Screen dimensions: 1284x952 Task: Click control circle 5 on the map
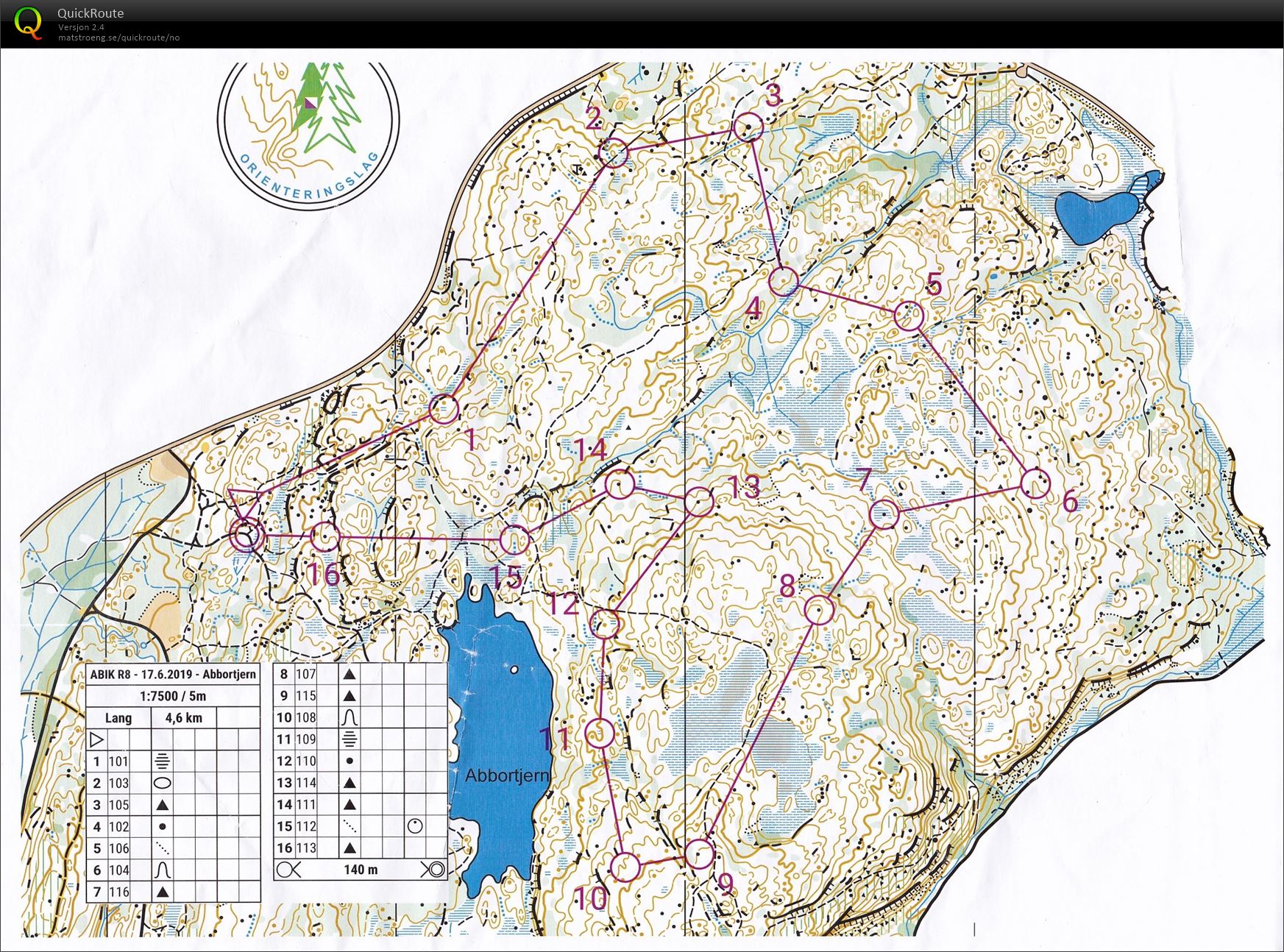tap(909, 317)
